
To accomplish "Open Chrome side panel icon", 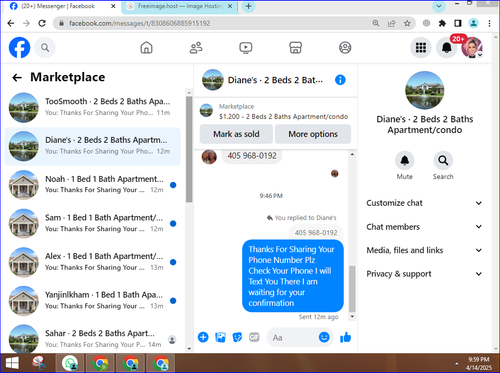I will click(x=458, y=23).
